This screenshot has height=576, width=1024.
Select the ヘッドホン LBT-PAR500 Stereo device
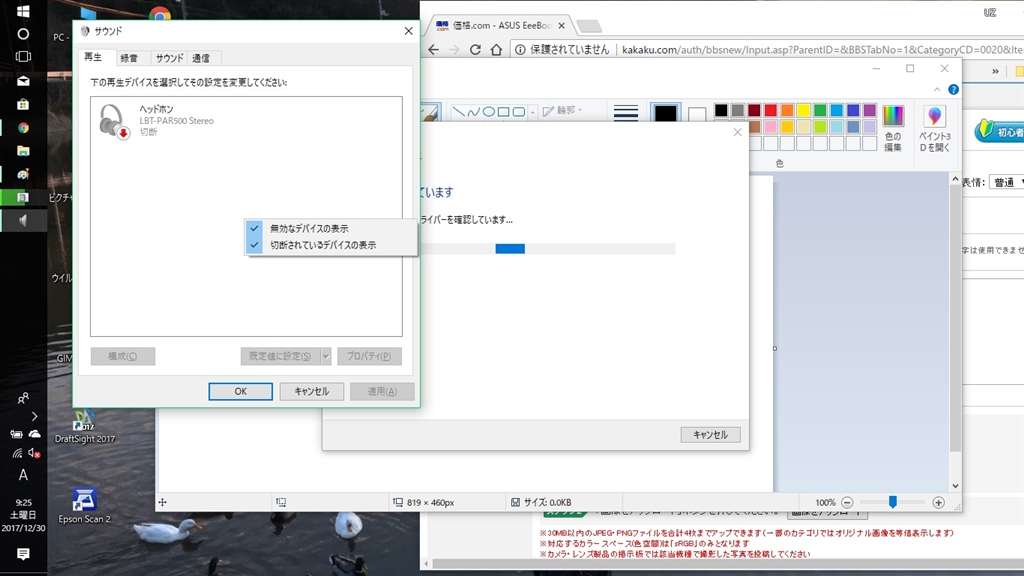[246, 121]
